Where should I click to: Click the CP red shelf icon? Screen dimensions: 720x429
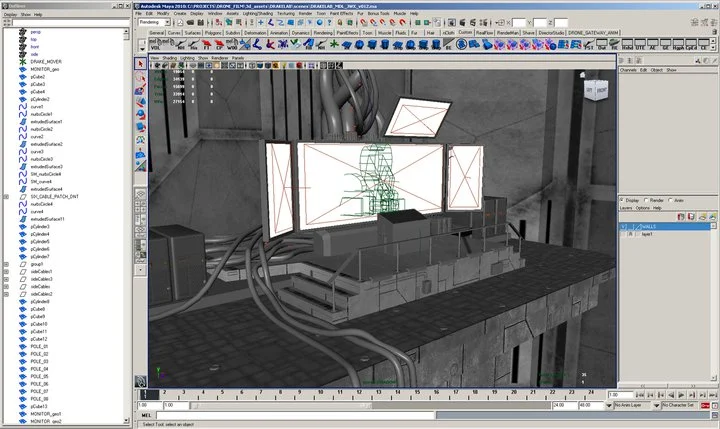coord(219,44)
